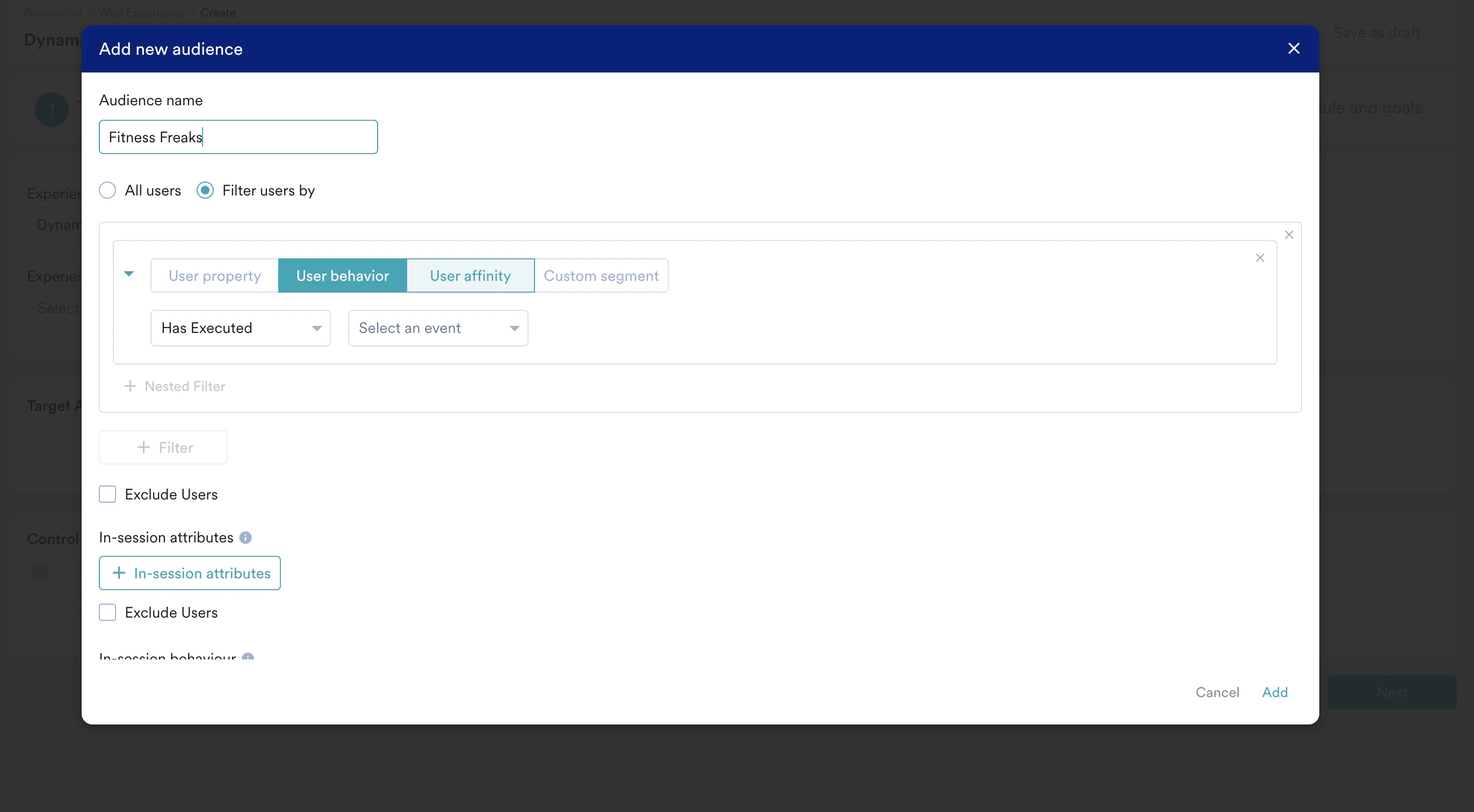The width and height of the screenshot is (1474, 812).
Task: Check Exclude Users under In-session attributes
Action: pyautogui.click(x=107, y=612)
